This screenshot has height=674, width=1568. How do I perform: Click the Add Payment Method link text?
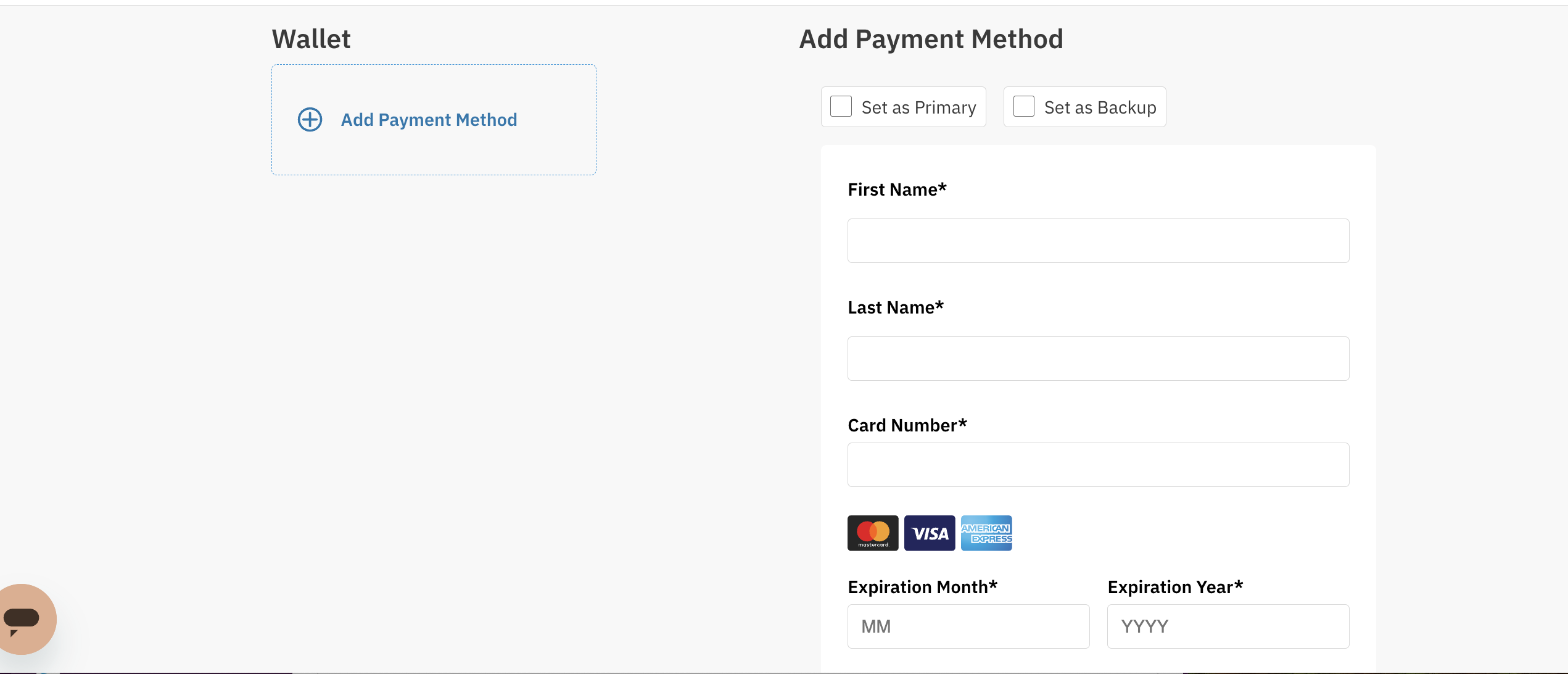pyautogui.click(x=429, y=120)
